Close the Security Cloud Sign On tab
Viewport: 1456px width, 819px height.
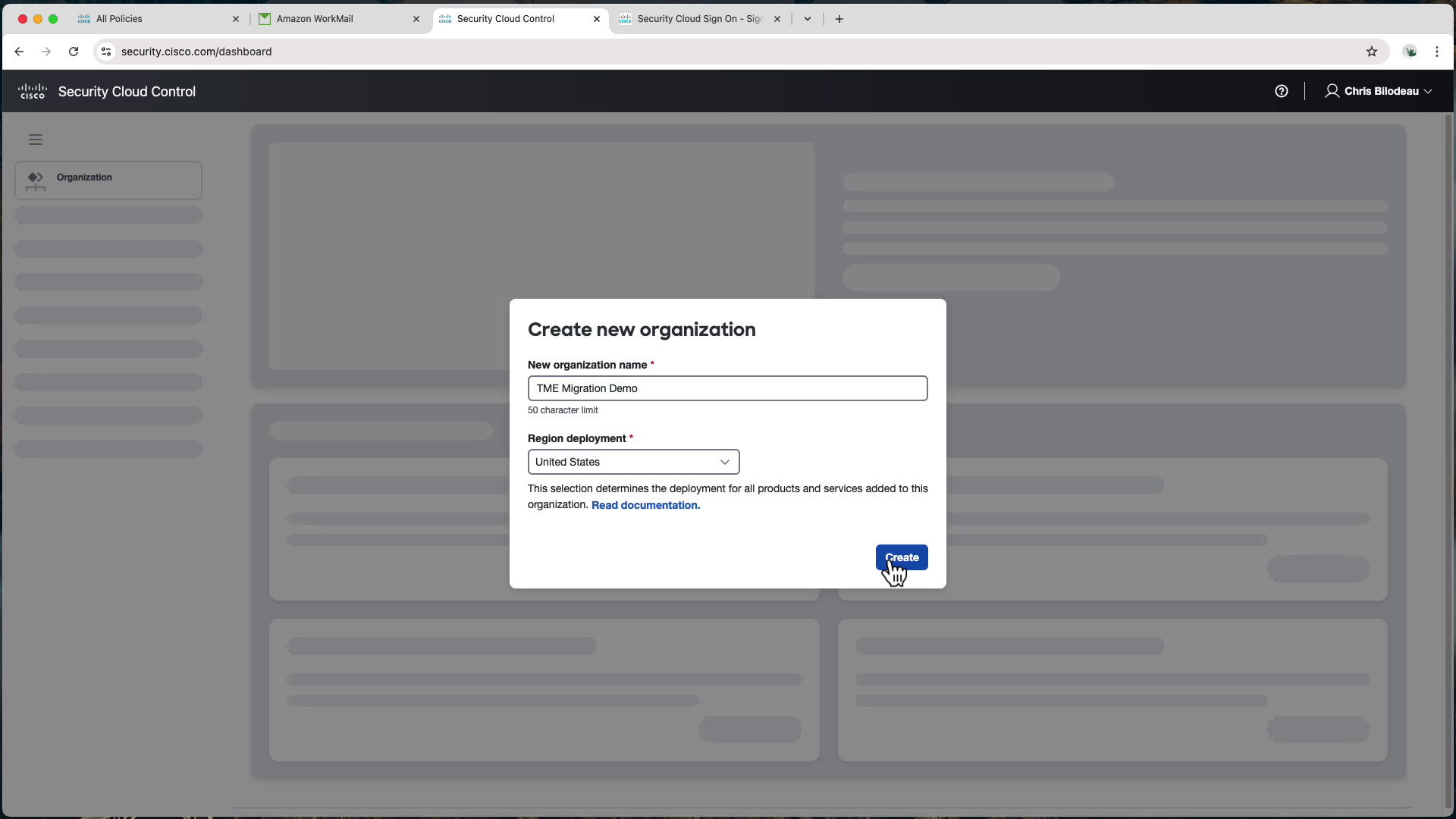(x=777, y=19)
